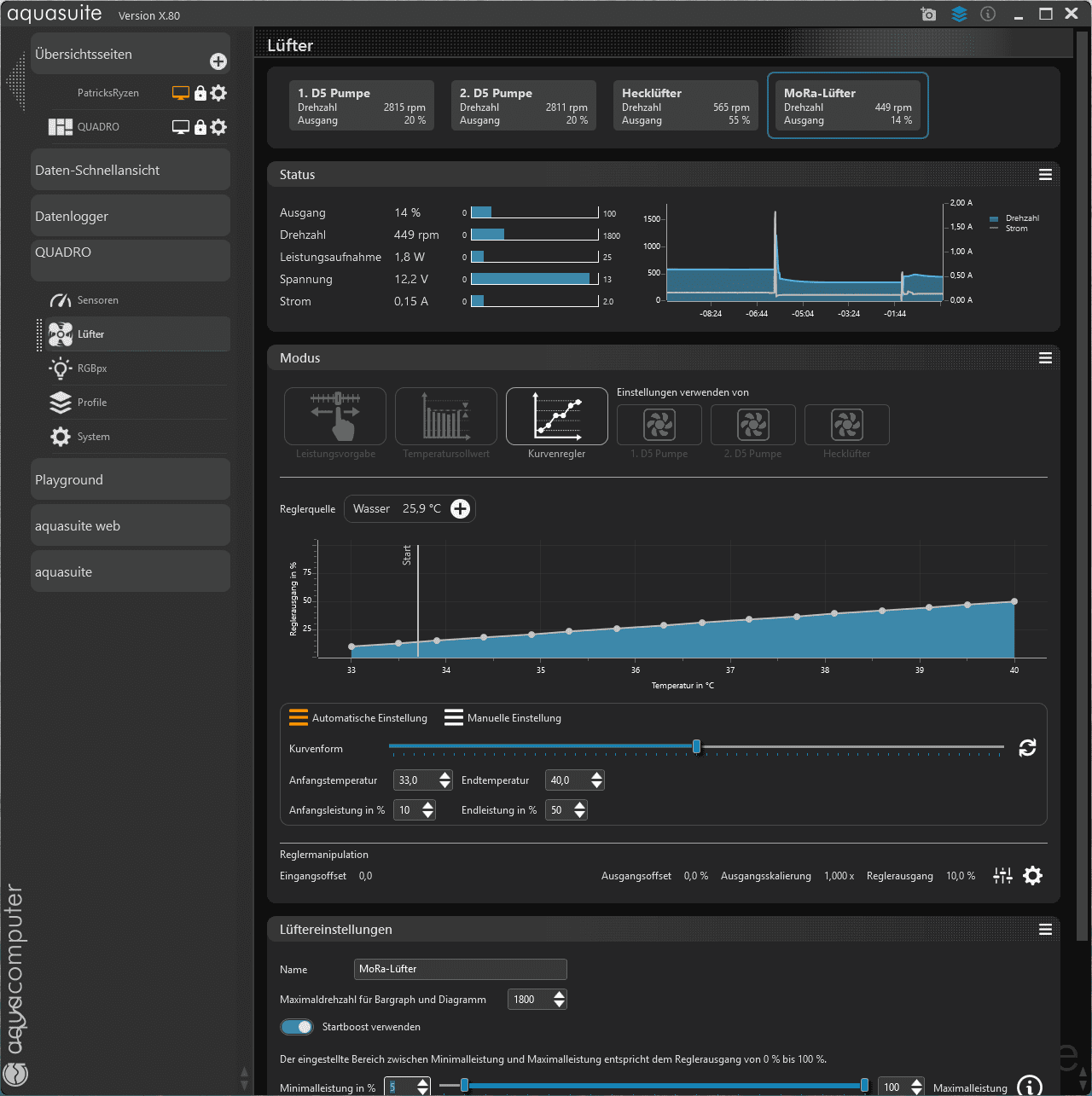Collapse the QUADRO section in sidebar

coord(131,260)
